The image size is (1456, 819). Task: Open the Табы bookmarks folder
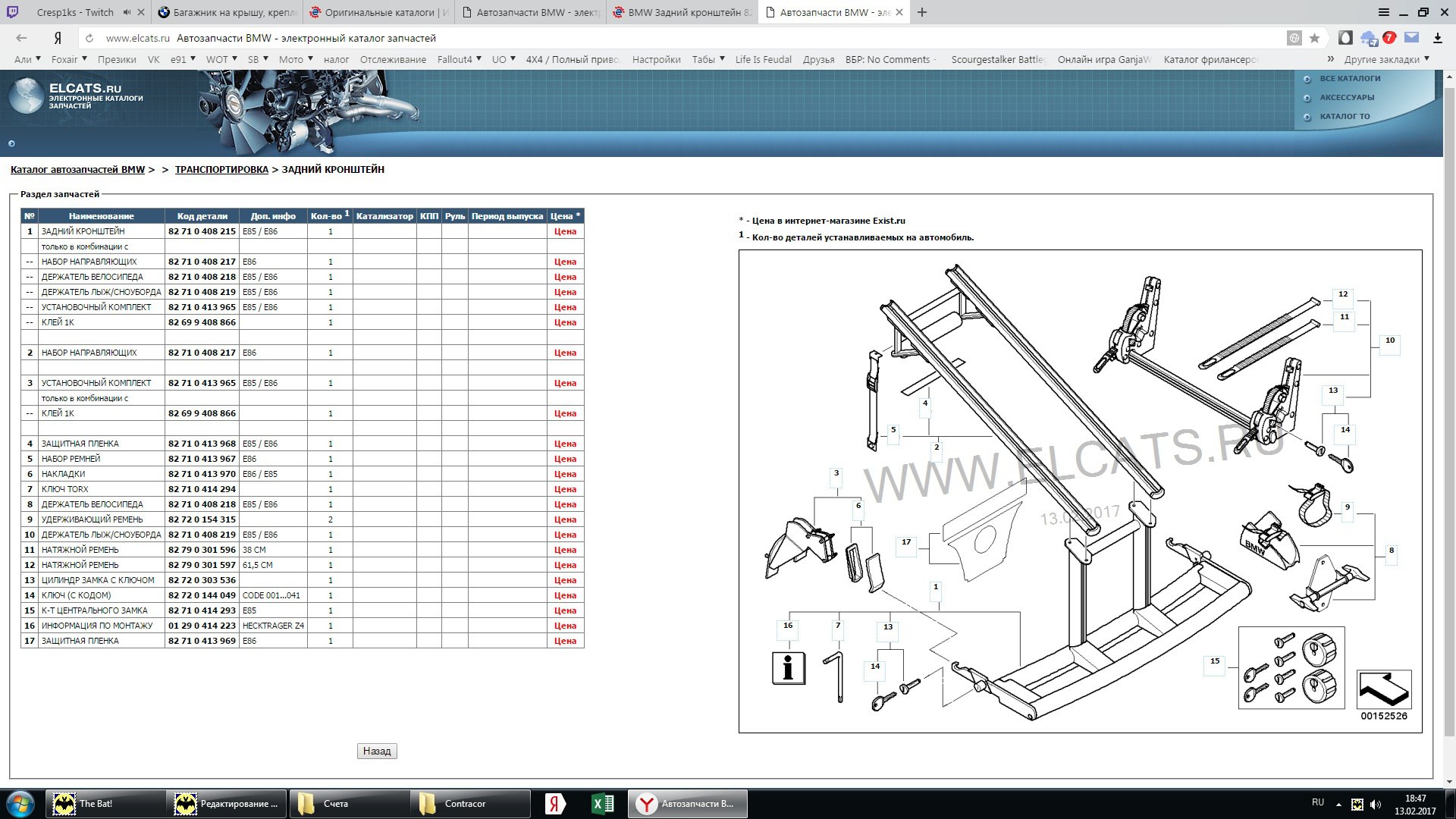click(708, 59)
